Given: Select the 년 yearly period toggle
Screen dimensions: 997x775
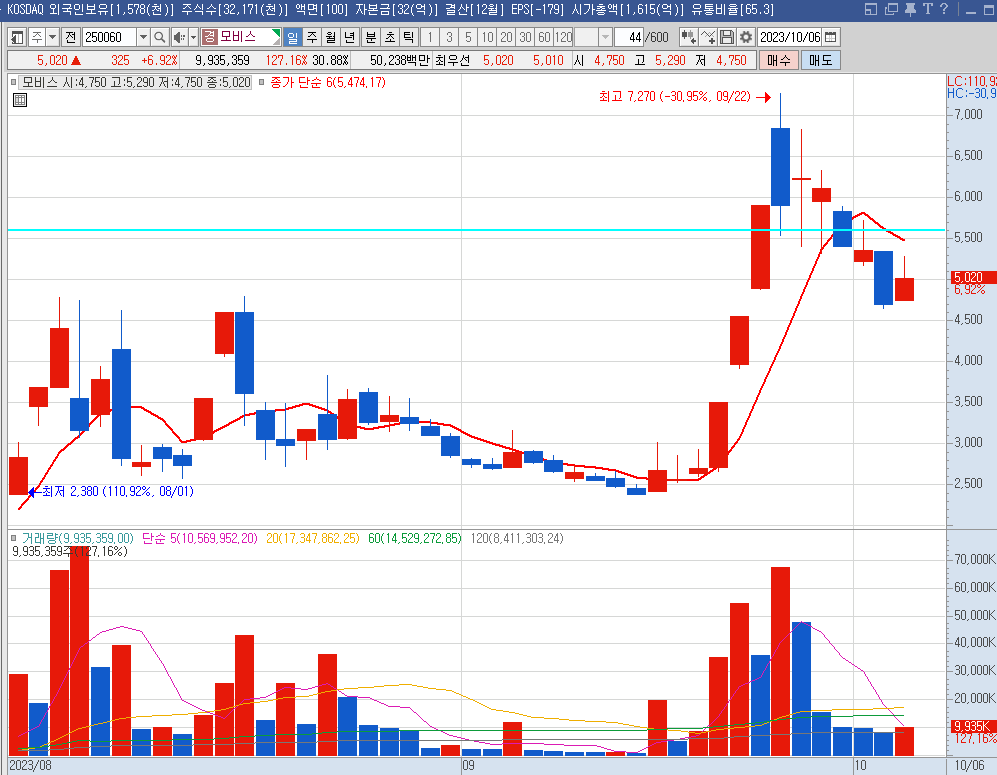Looking at the screenshot, I should coord(350,38).
